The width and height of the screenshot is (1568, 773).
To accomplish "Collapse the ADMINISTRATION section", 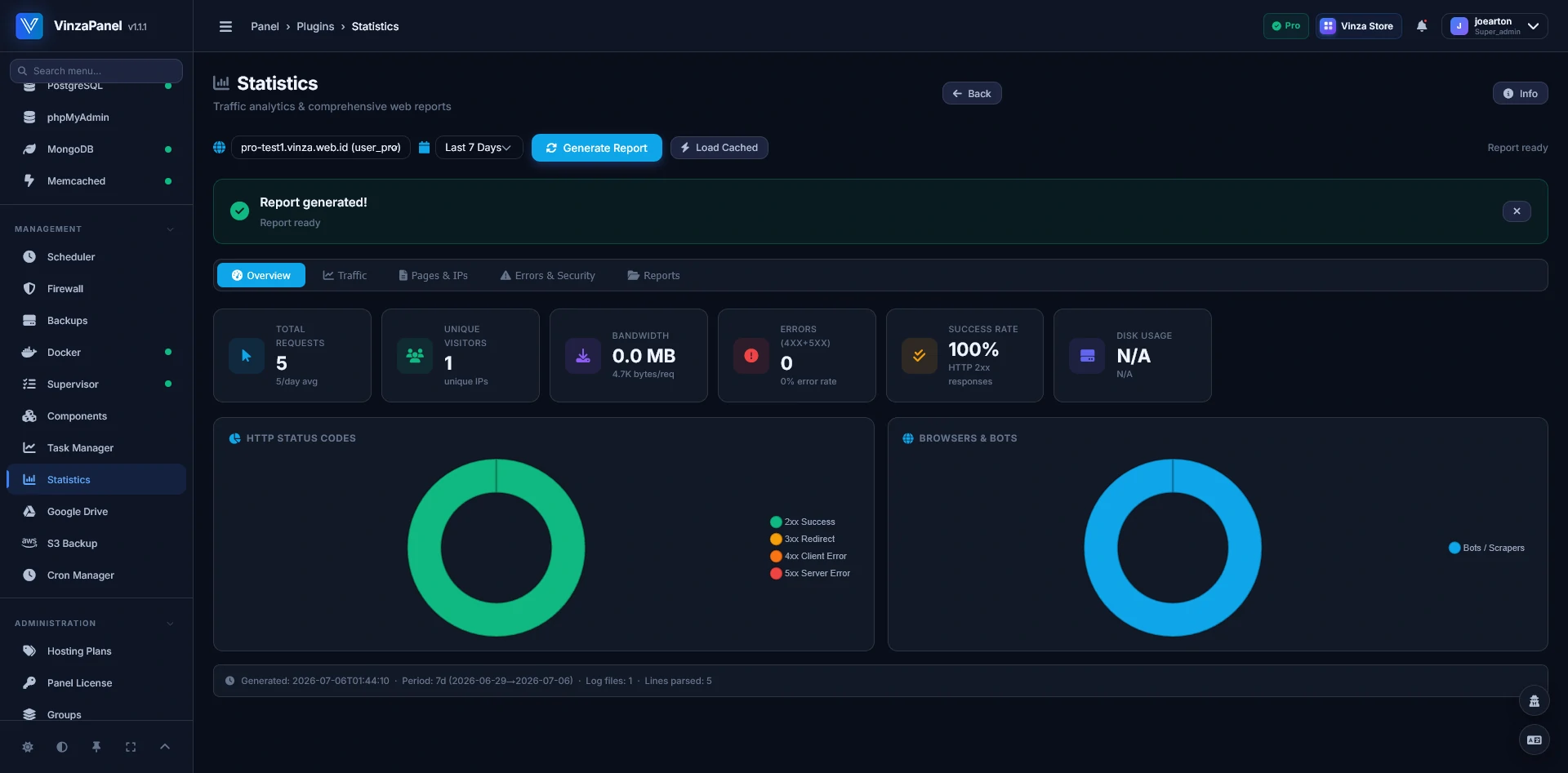I will [96, 624].
